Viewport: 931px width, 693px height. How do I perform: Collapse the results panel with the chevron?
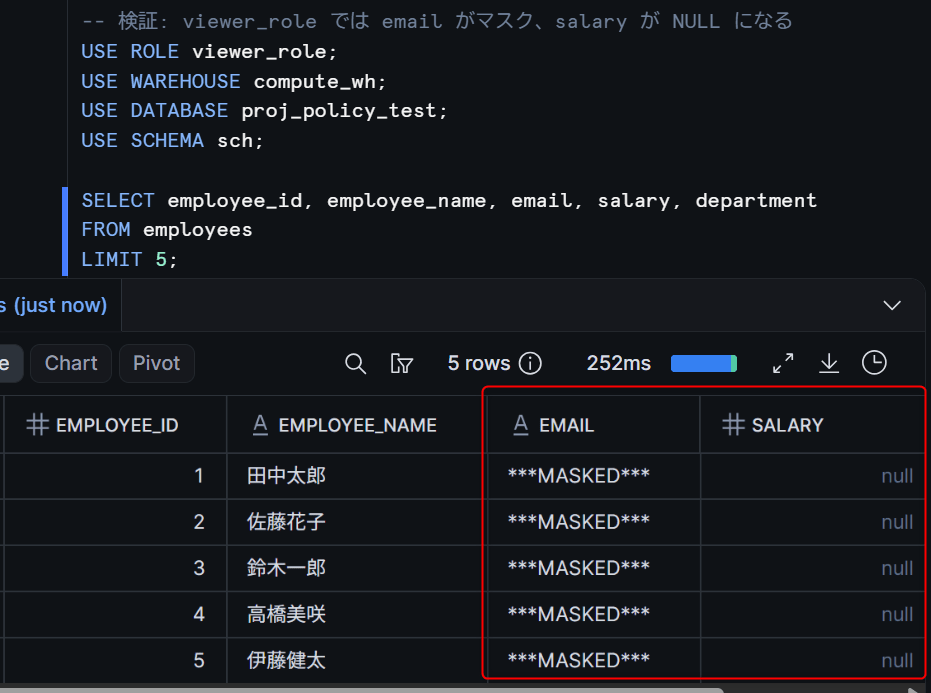tap(892, 305)
